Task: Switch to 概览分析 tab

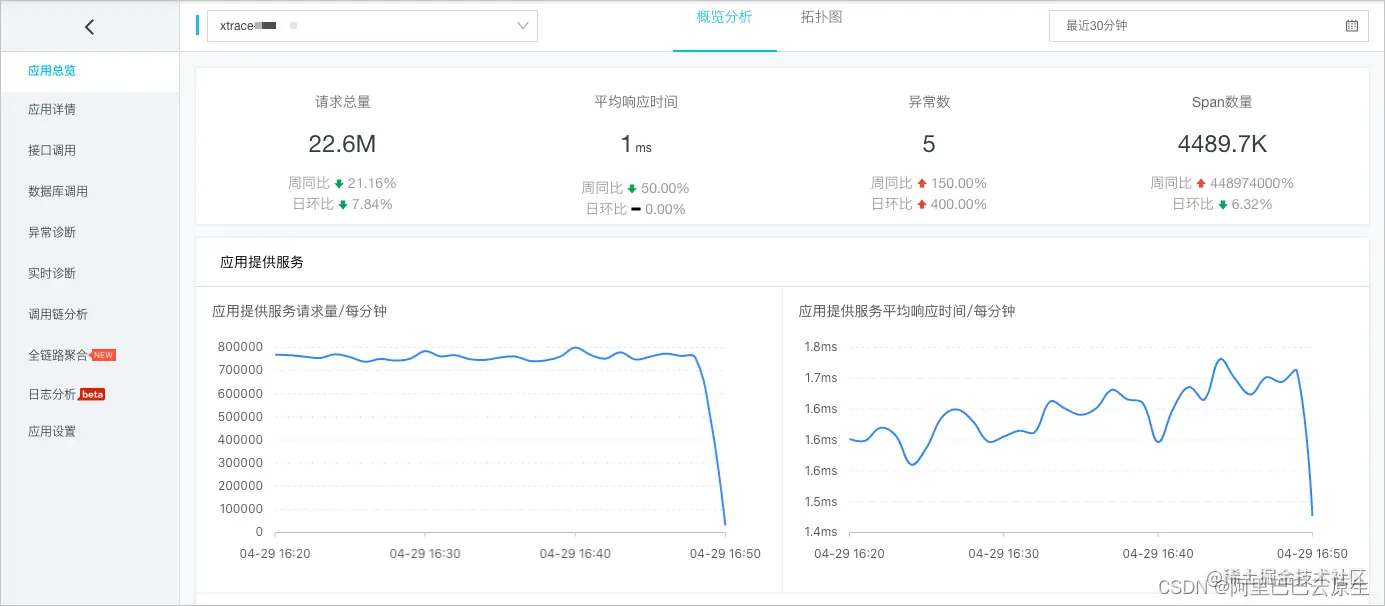Action: (x=724, y=17)
